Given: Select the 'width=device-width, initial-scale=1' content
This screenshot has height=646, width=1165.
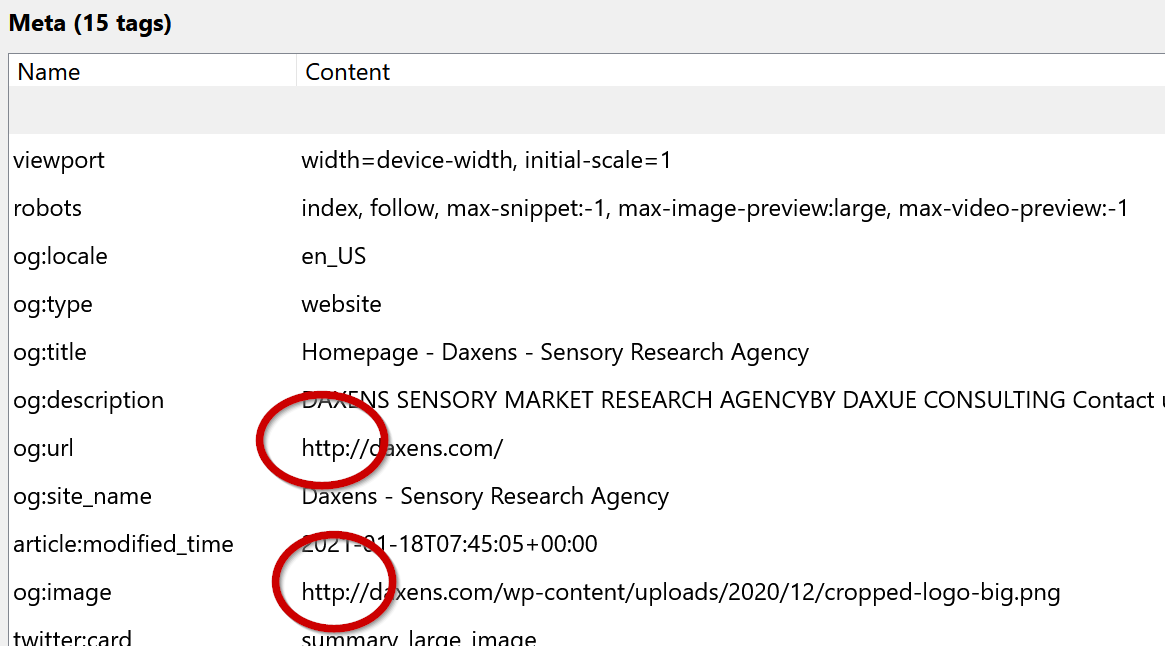Looking at the screenshot, I should (486, 160).
